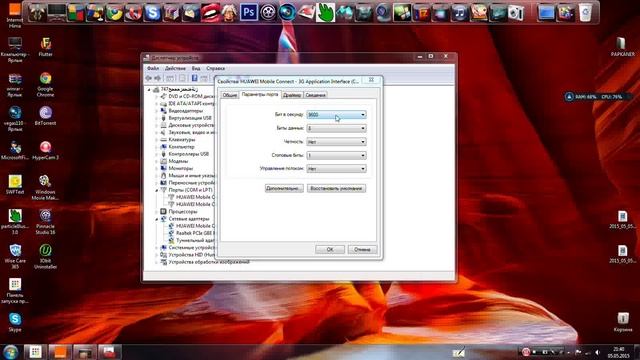Open the SWFText desktop icon

pyautogui.click(x=15, y=184)
